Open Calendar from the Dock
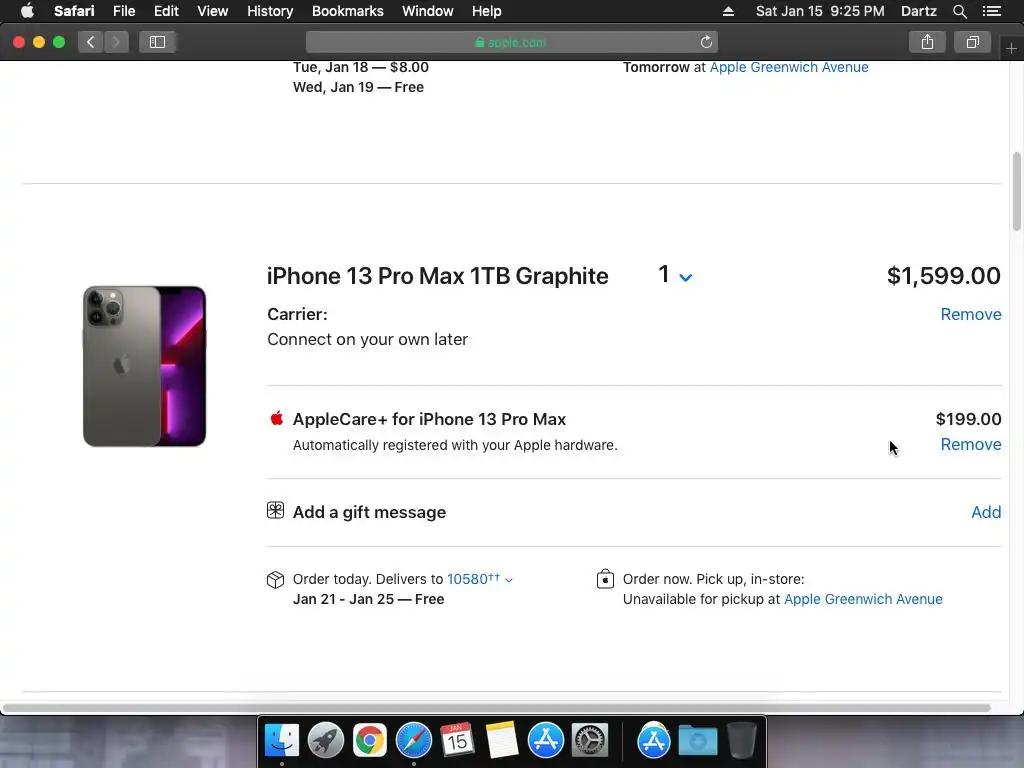The image size is (1024, 768). click(x=457, y=741)
